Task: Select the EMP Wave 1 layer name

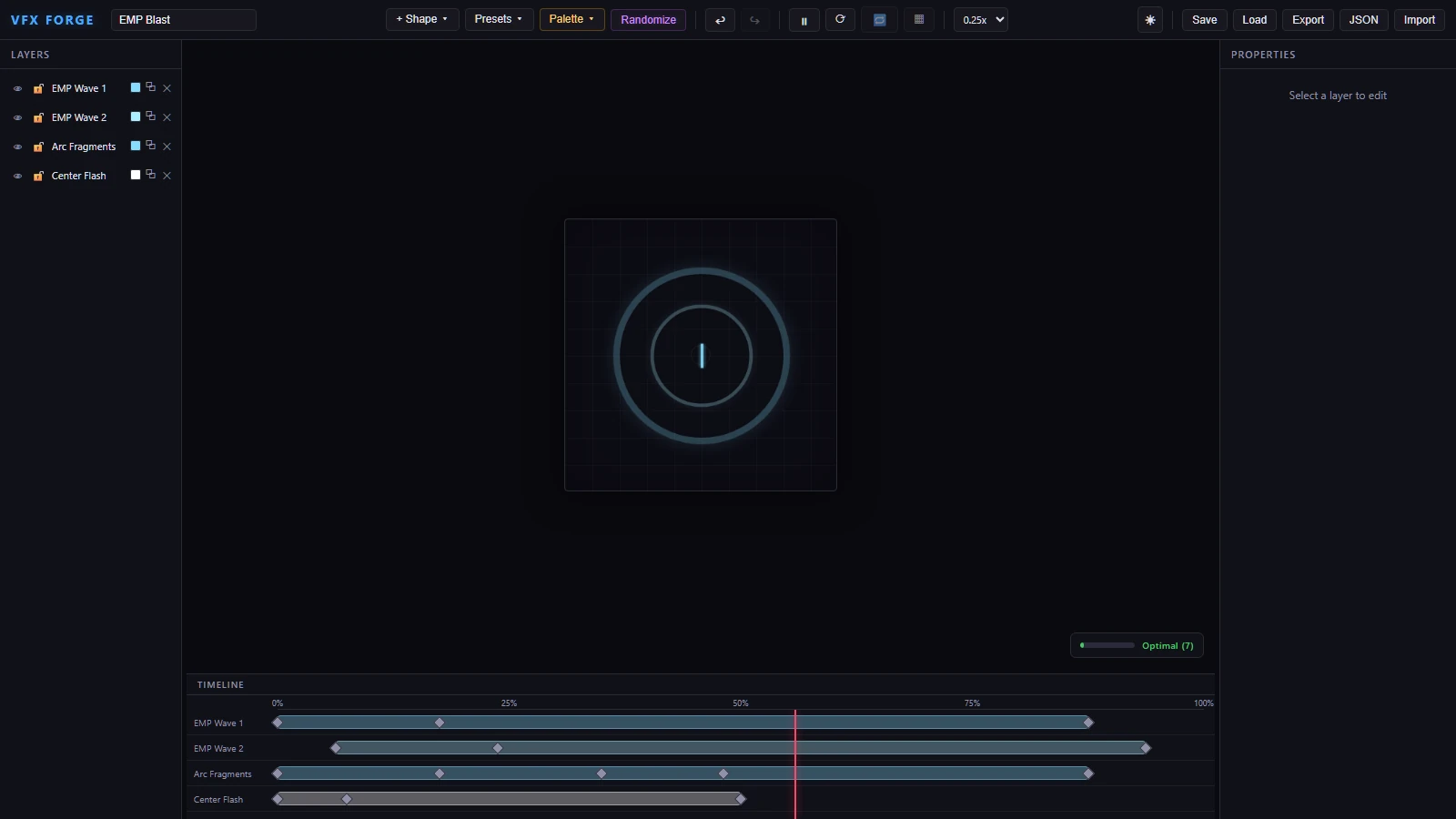Action: coord(79,88)
